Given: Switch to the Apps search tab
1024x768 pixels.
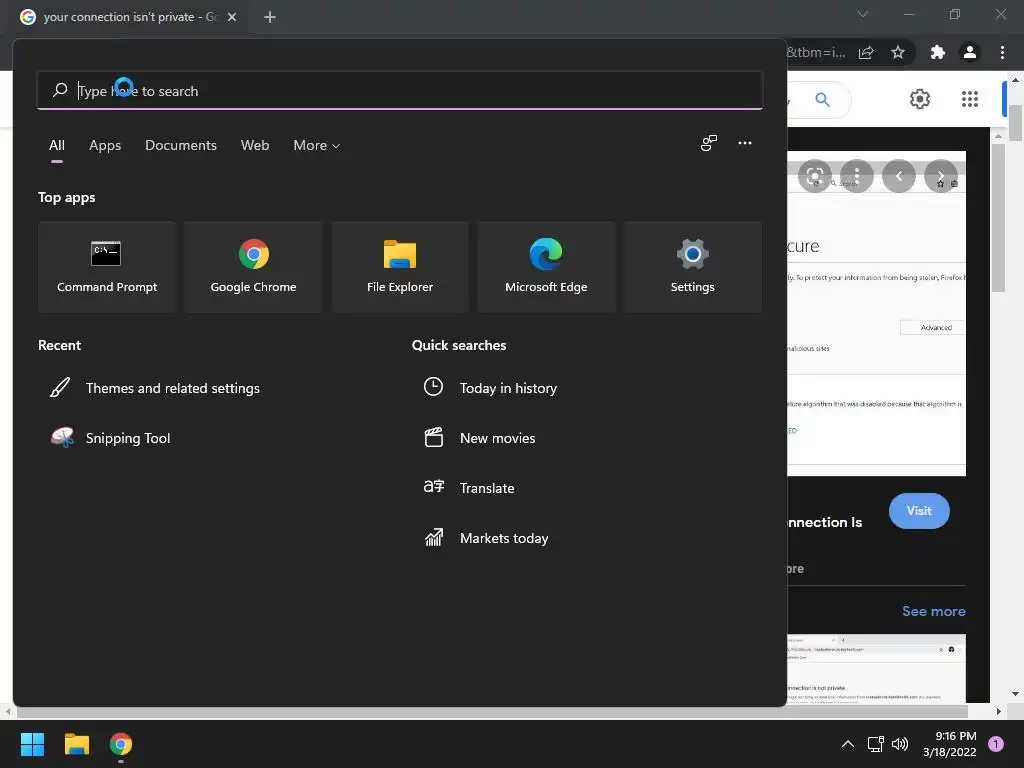Looking at the screenshot, I should coord(105,146).
